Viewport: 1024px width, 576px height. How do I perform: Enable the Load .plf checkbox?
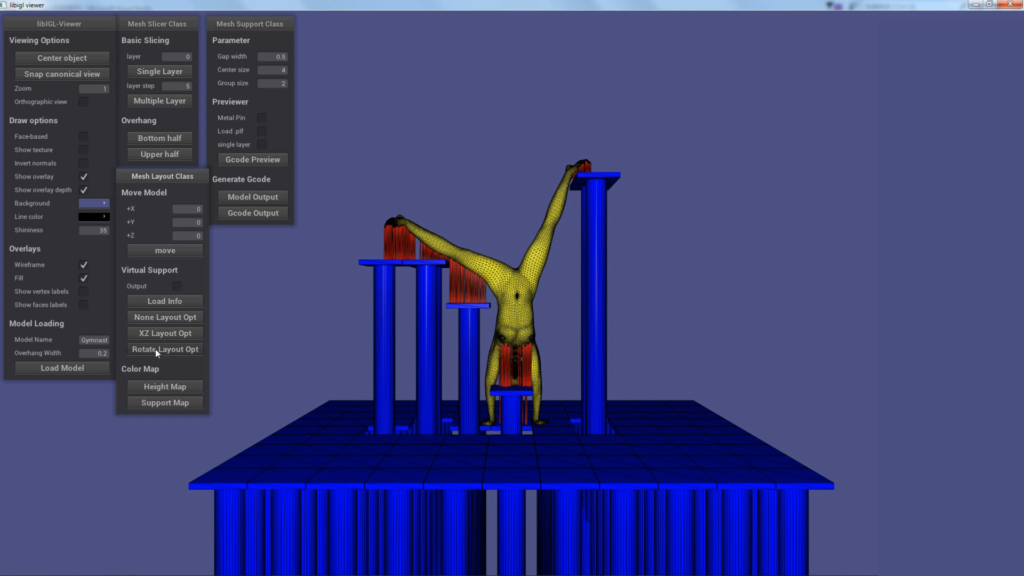click(262, 131)
